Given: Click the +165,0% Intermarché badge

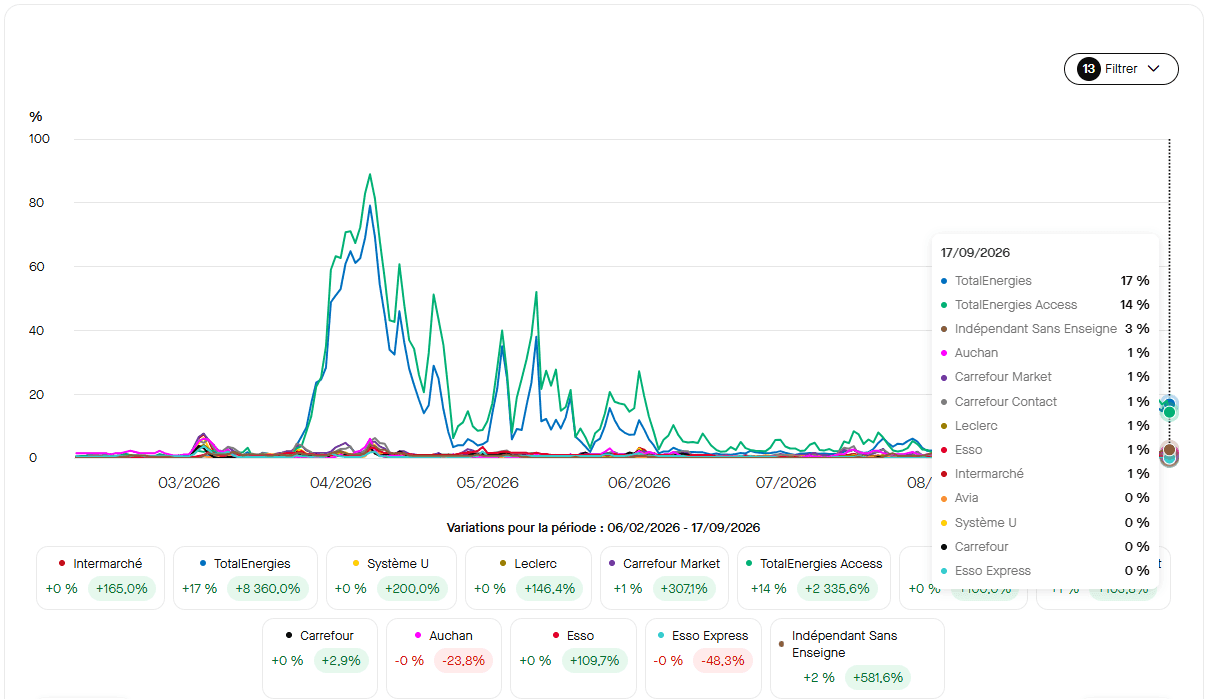Looking at the screenshot, I should coord(121,589).
